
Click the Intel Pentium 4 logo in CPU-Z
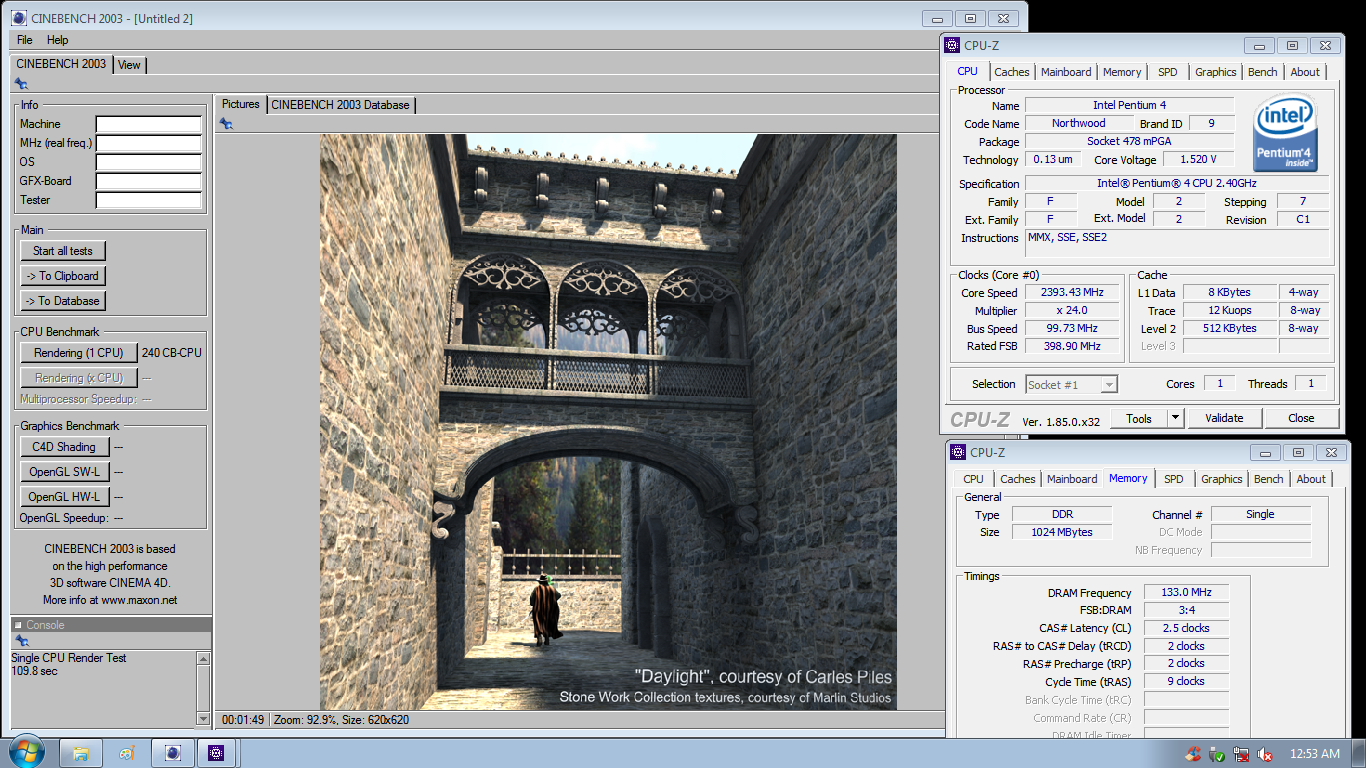pos(1286,133)
